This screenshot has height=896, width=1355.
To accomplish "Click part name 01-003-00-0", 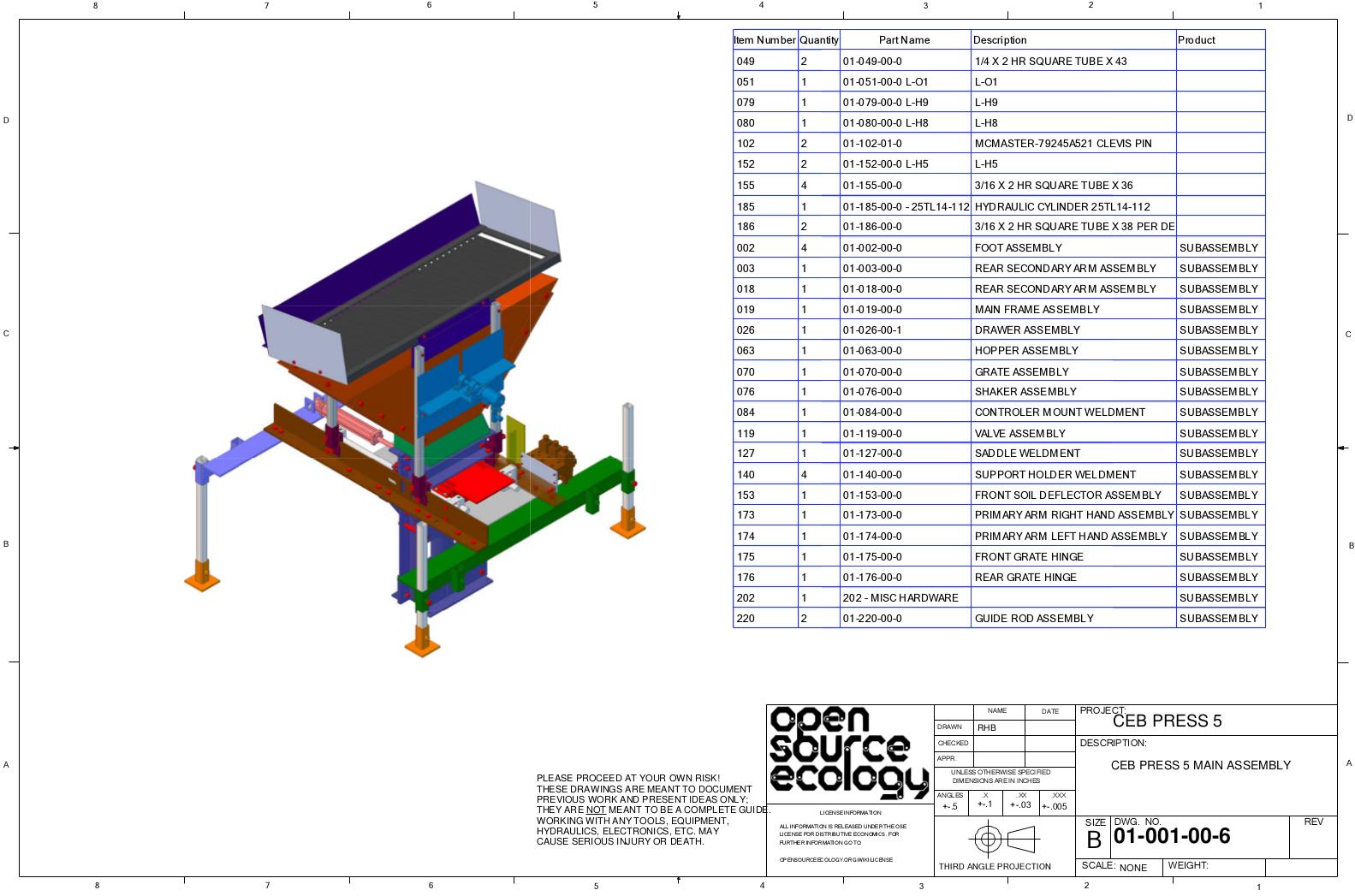I will coord(872,269).
